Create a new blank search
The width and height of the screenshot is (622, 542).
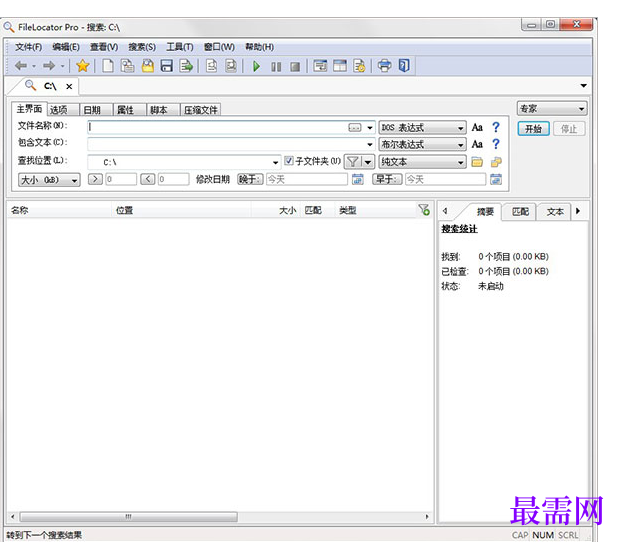pos(108,66)
